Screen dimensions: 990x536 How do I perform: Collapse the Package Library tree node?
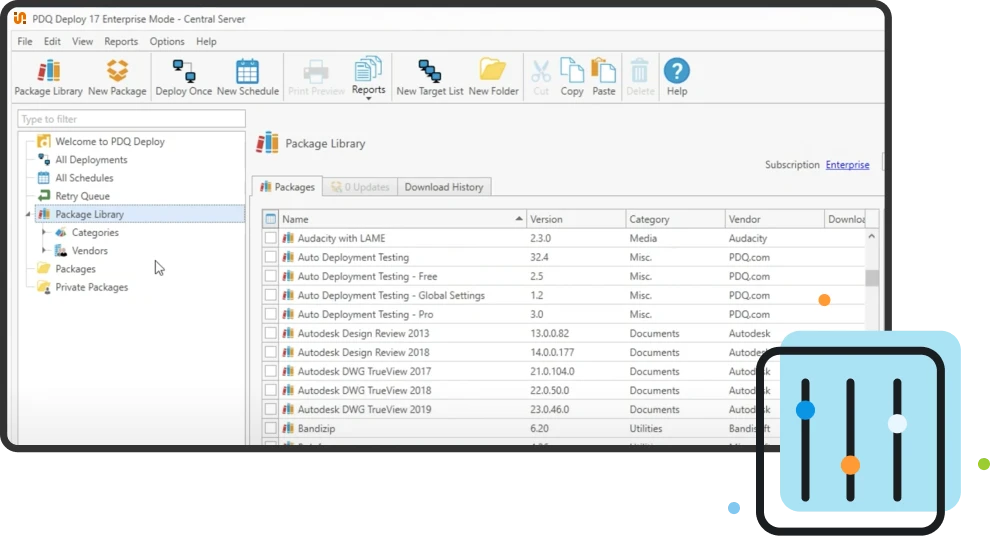click(28, 215)
